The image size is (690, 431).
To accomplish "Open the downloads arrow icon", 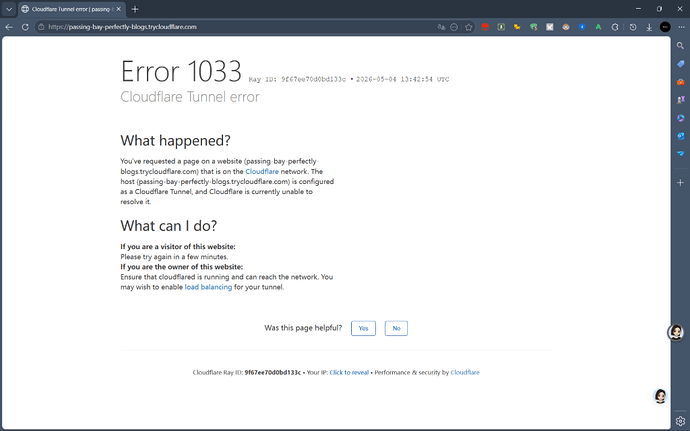I will pos(649,27).
